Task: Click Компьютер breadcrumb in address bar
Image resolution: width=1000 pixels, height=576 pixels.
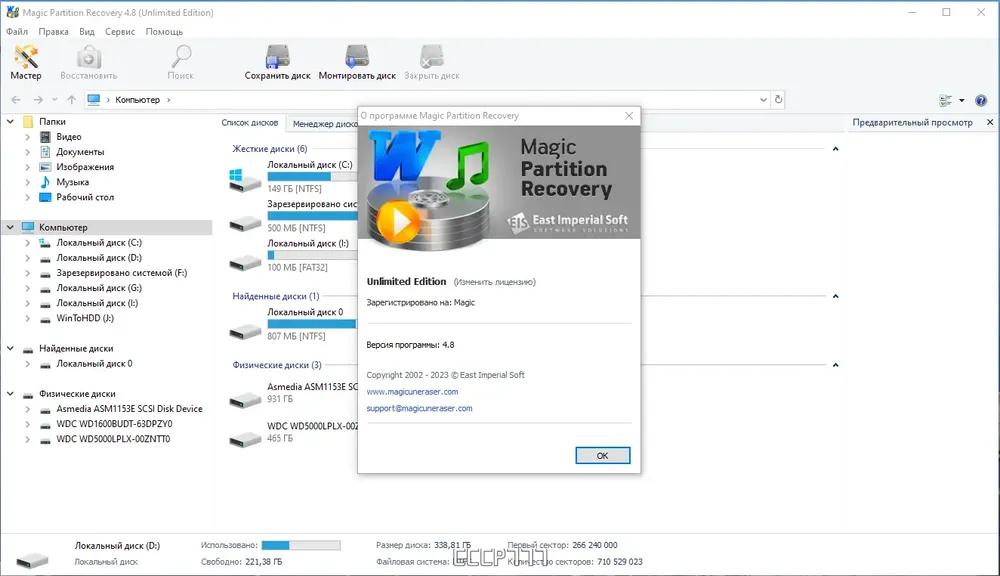Action: tap(137, 100)
